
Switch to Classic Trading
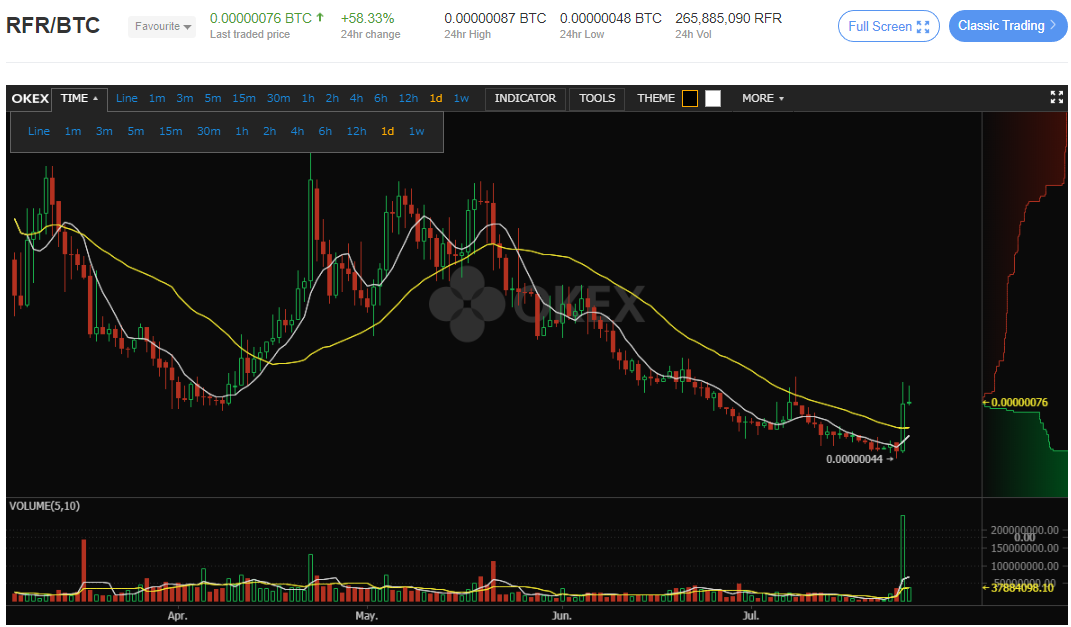1007,26
